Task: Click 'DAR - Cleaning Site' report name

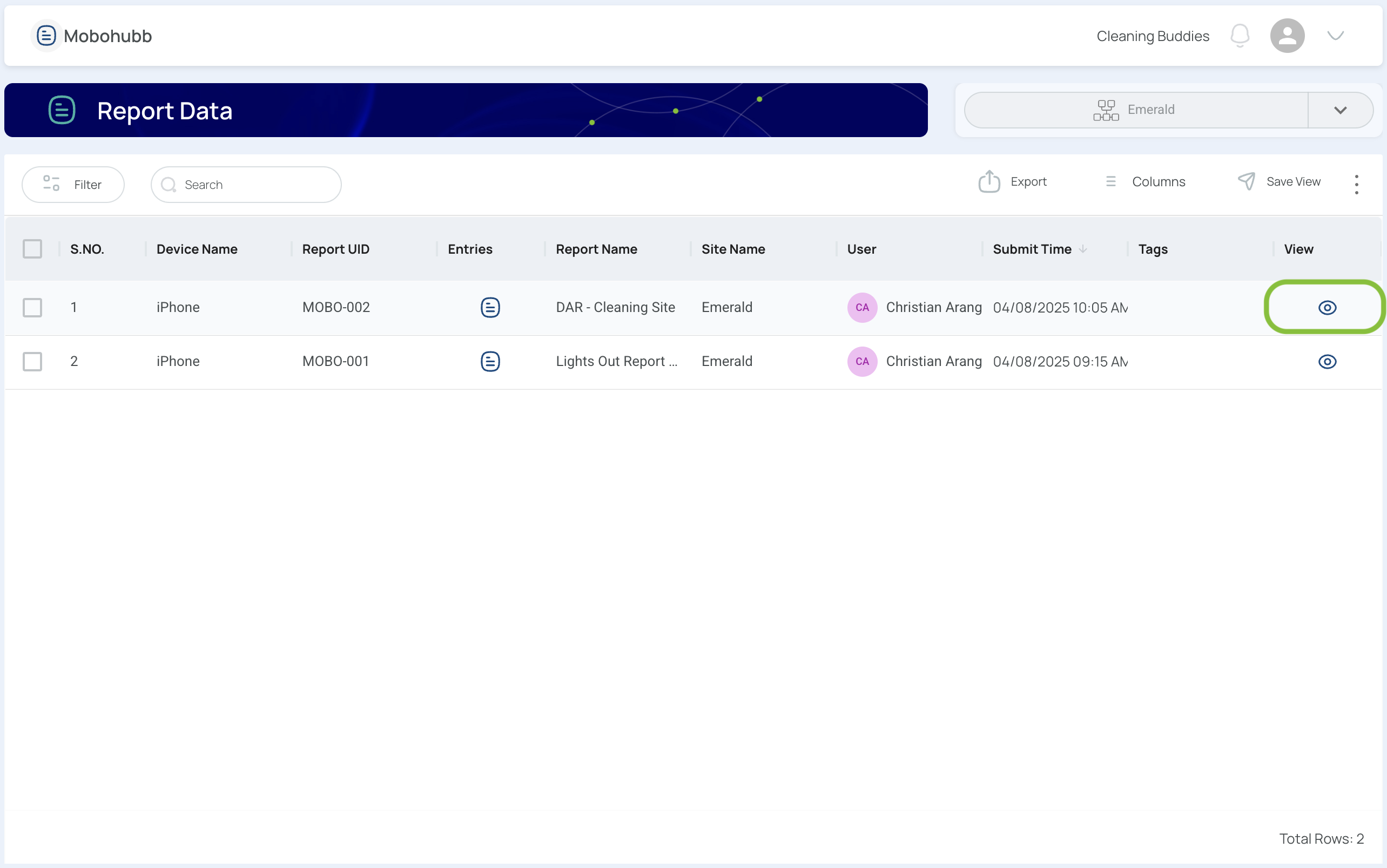Action: 615,307
